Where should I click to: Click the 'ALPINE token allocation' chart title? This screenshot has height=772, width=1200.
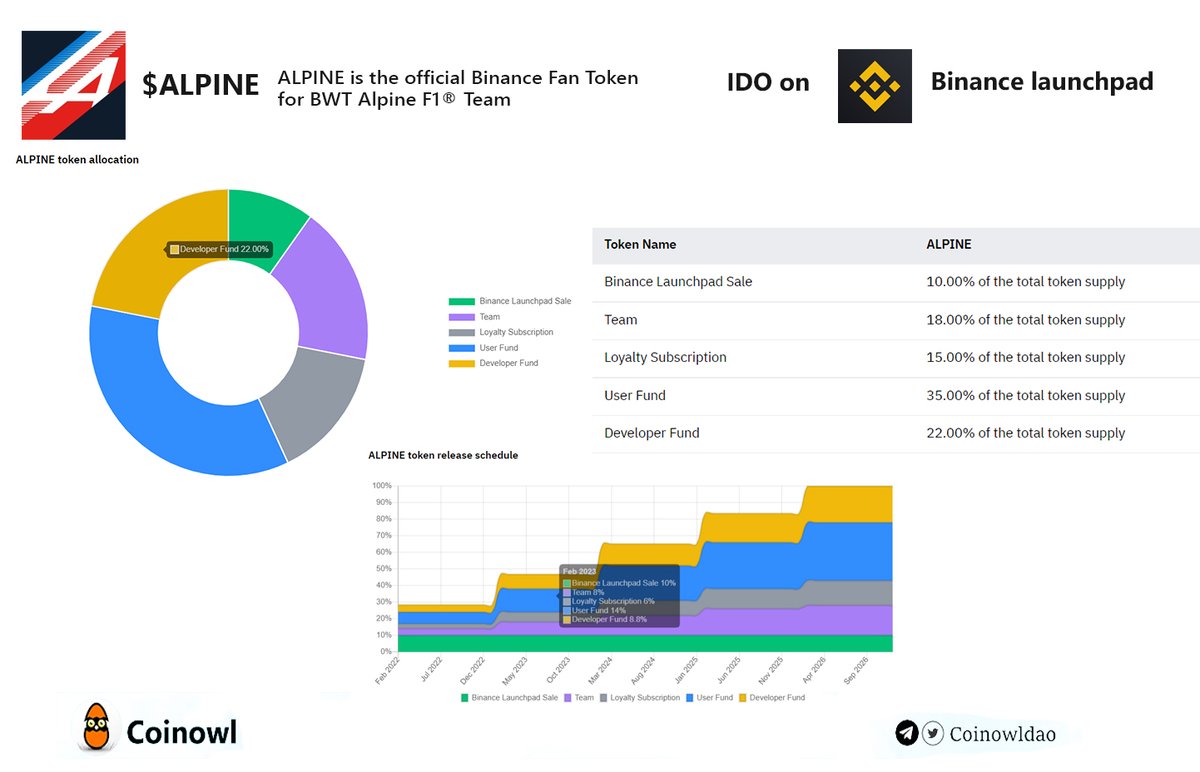point(77,159)
